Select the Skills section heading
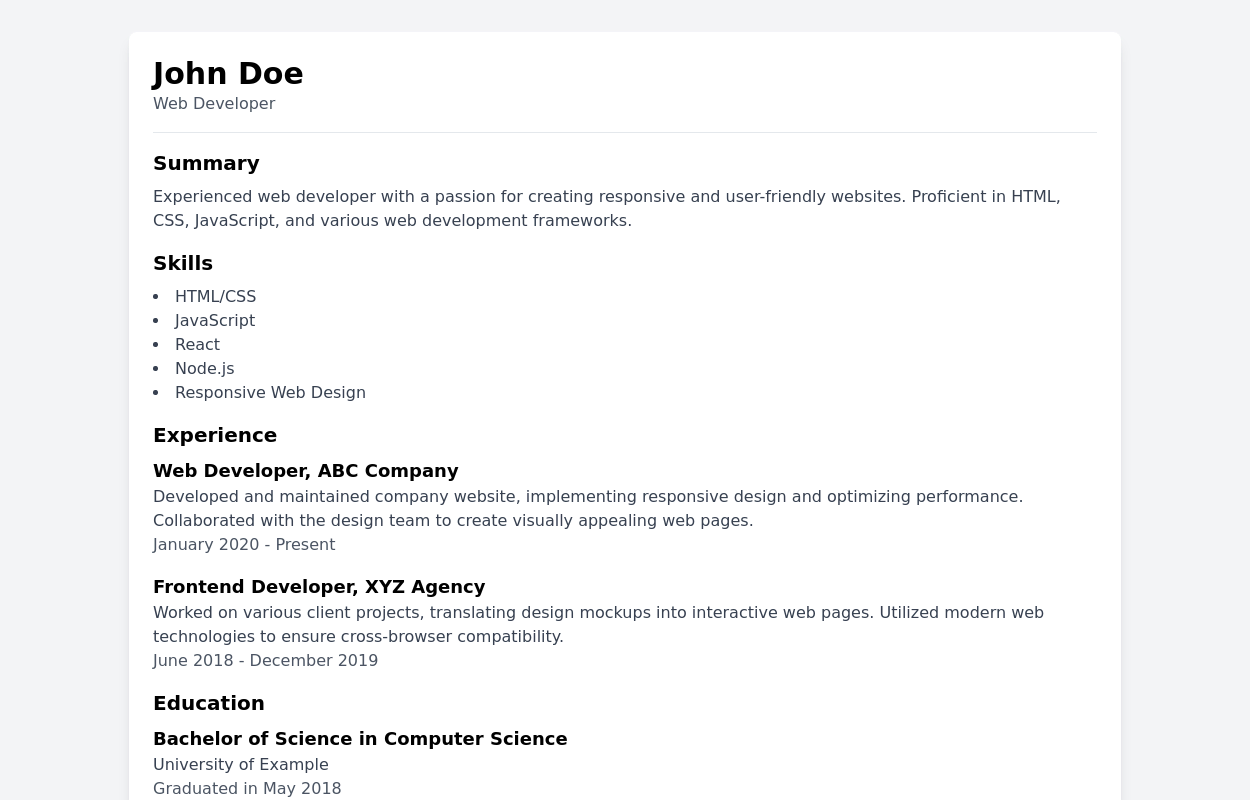The height and width of the screenshot is (800, 1250). (x=183, y=263)
